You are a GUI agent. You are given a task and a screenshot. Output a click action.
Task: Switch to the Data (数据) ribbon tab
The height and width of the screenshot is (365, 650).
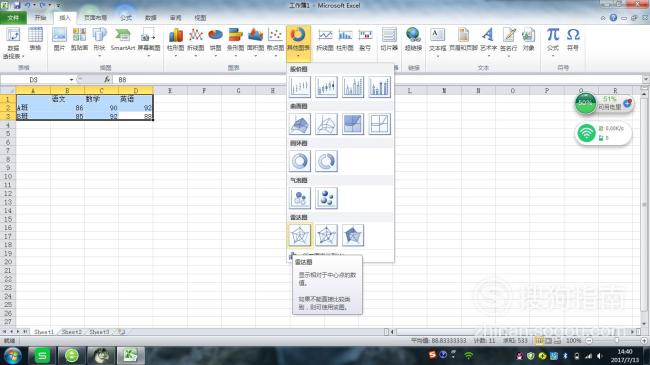click(150, 18)
